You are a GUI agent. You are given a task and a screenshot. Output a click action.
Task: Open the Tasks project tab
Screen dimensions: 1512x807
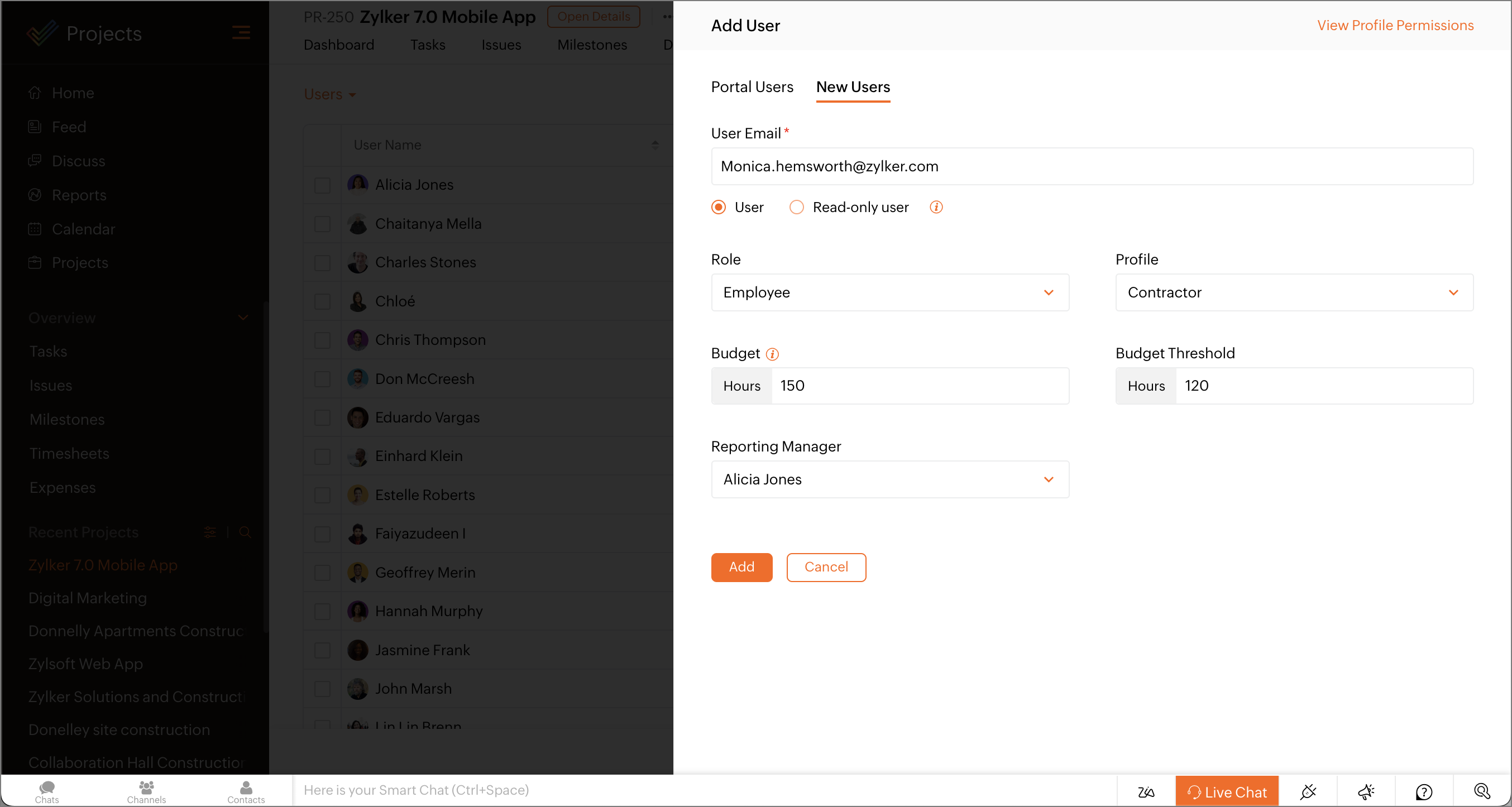427,45
